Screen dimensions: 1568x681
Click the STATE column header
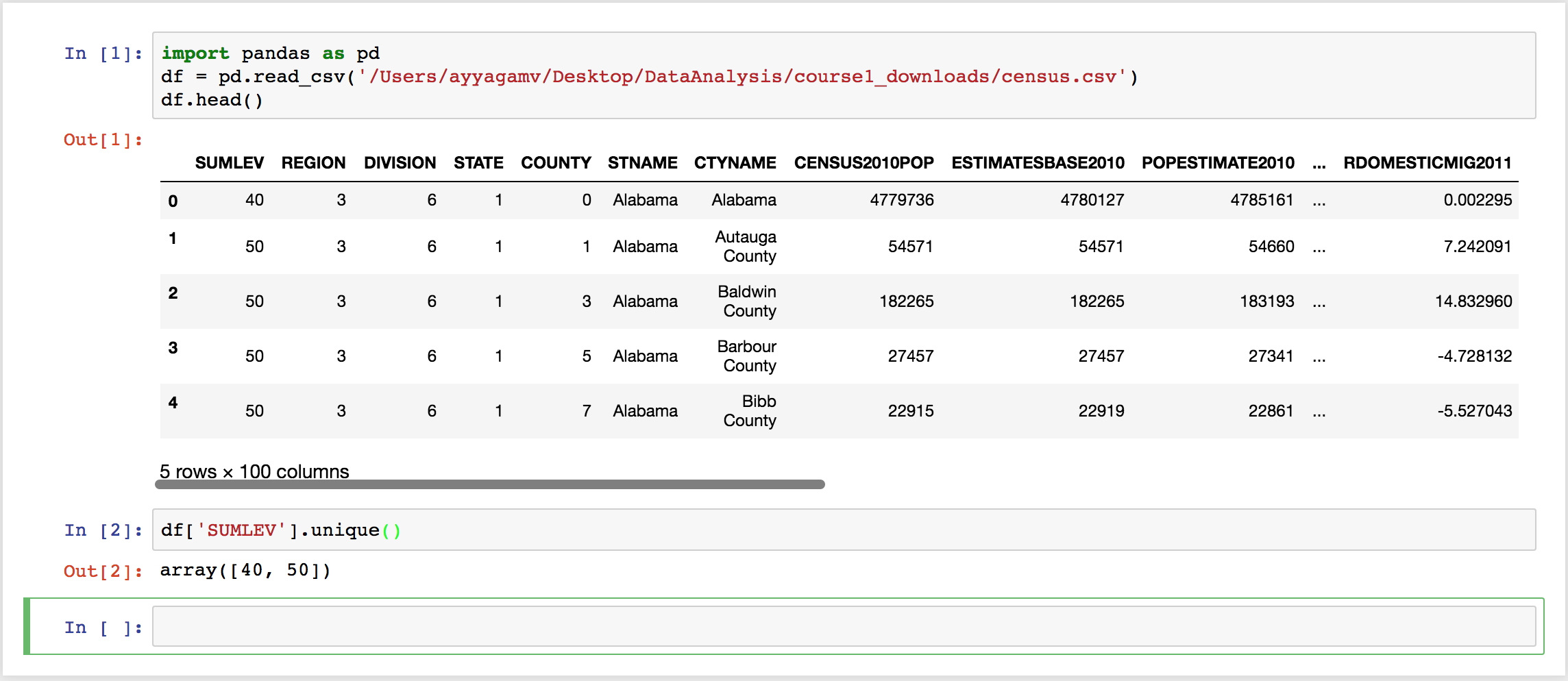[478, 162]
